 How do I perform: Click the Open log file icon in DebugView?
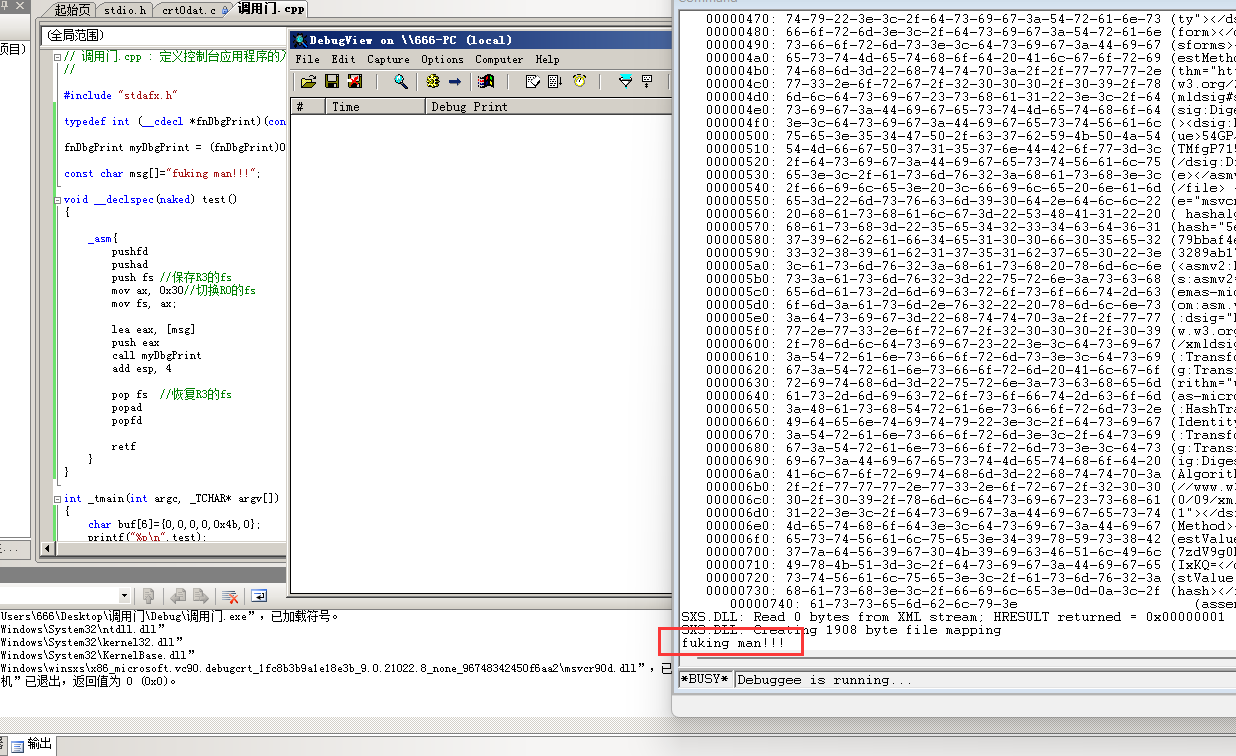(x=308, y=82)
